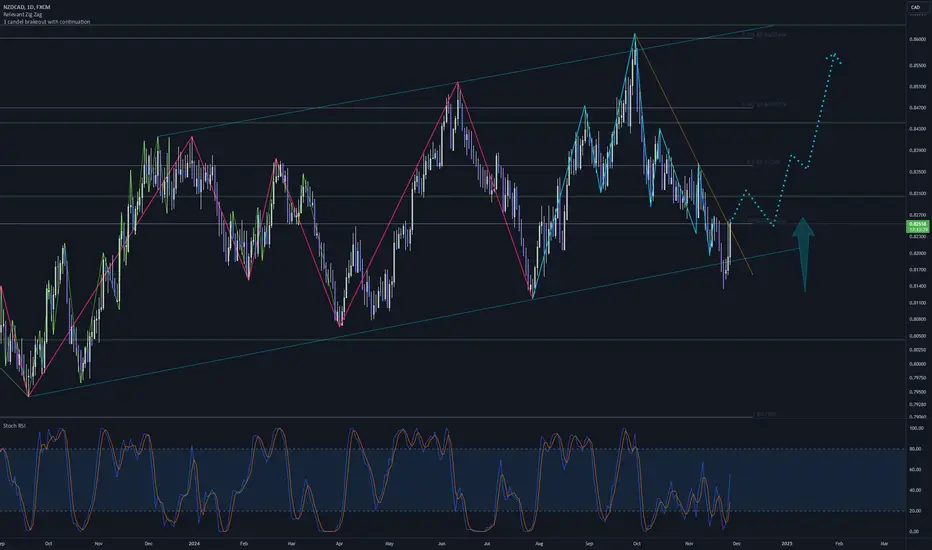Click the 0.84300 price axis label
Screen dimensions: 932x550
click(x=918, y=129)
